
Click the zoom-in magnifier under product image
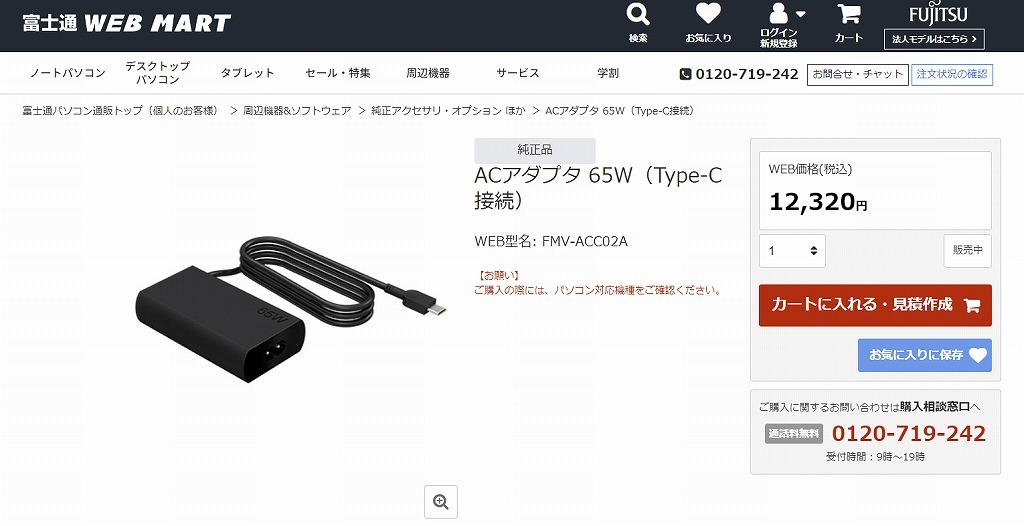(x=441, y=502)
